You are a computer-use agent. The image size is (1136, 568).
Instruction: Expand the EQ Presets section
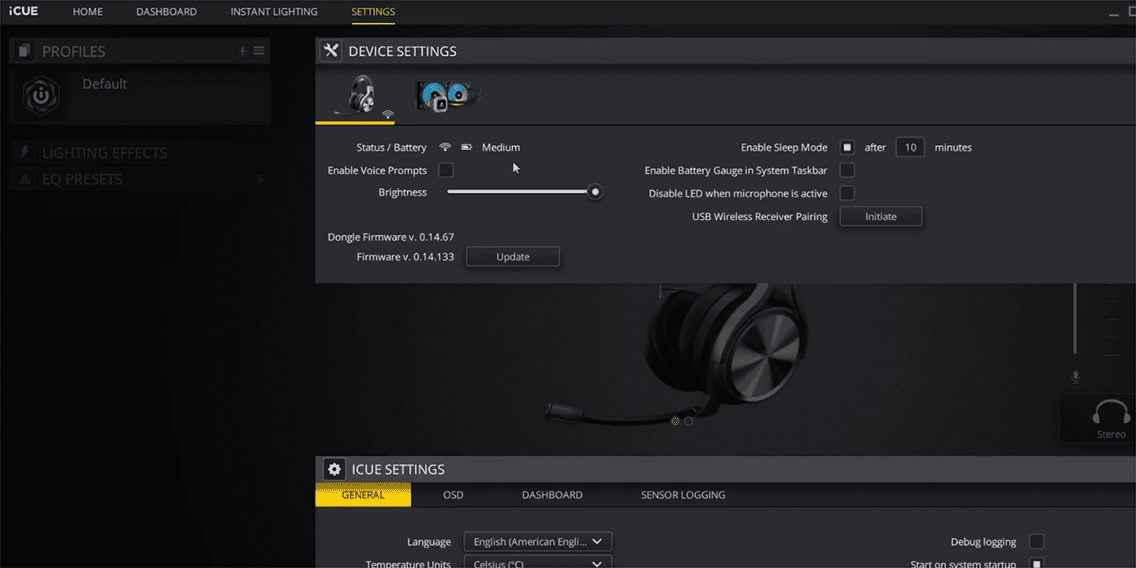coord(140,179)
